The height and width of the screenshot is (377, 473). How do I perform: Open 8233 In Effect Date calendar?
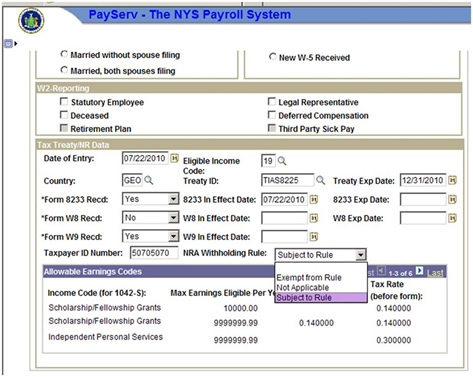(314, 199)
